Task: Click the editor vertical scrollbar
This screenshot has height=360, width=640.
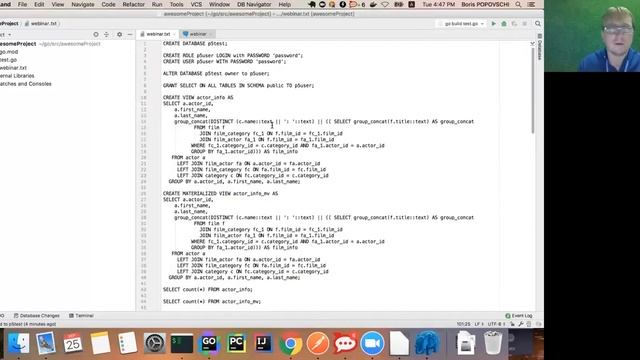Action: [x=533, y=90]
